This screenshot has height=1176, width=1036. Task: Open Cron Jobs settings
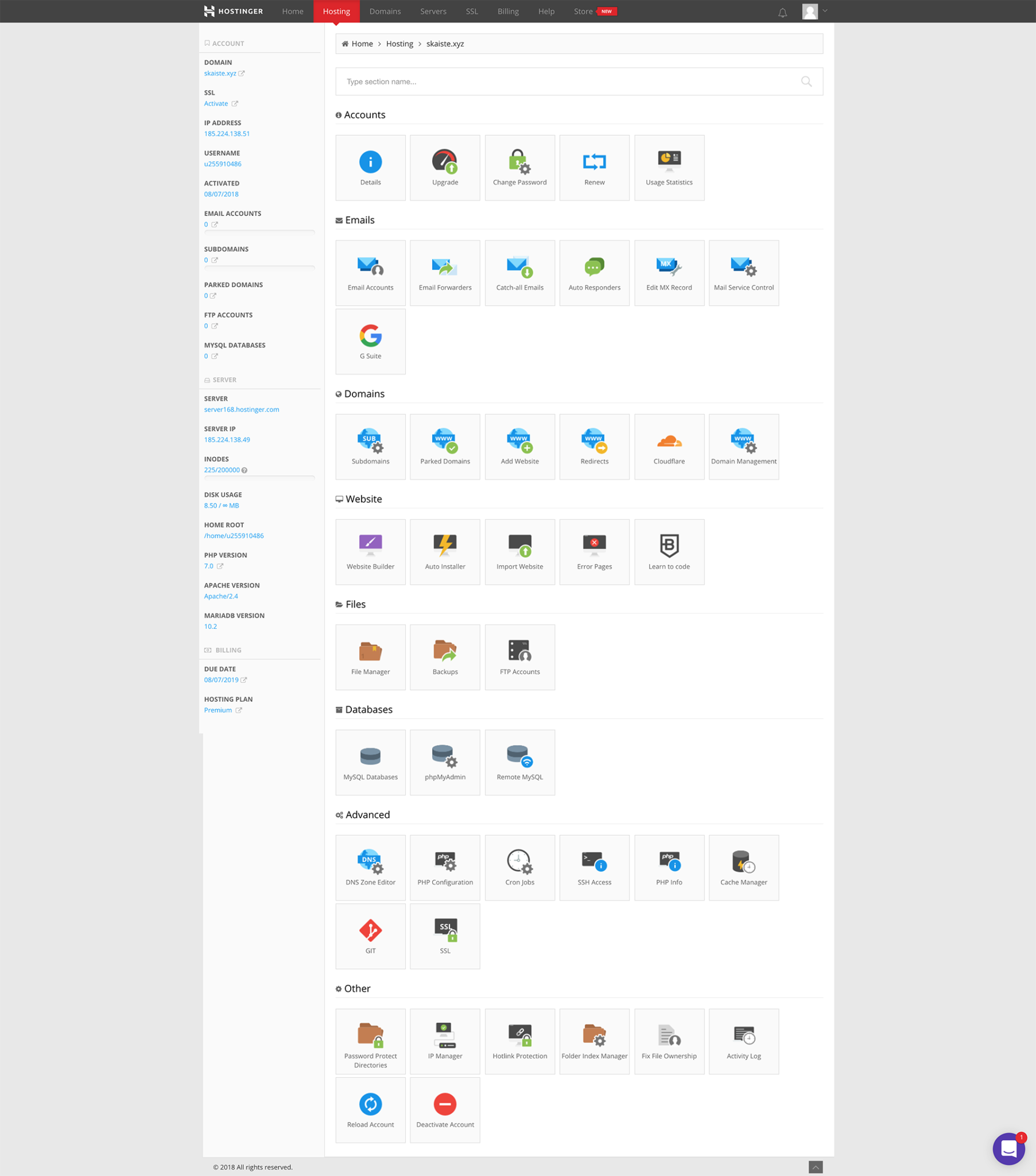(519, 867)
